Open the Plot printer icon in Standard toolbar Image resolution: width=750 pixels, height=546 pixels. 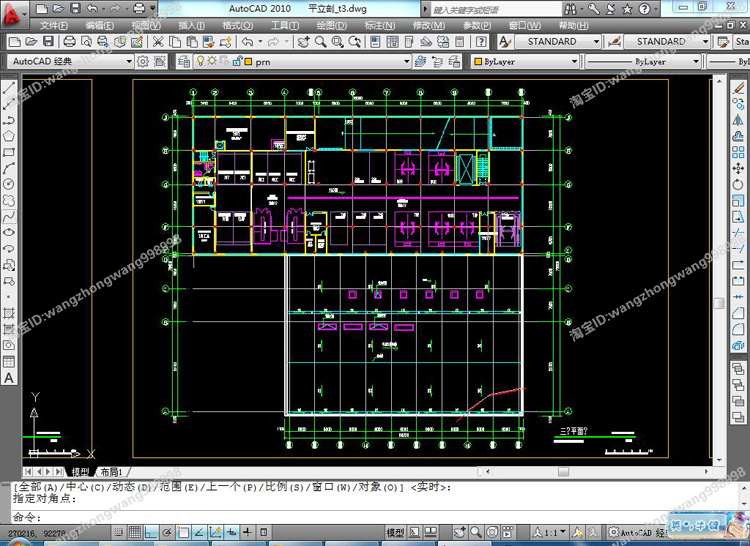[x=69, y=42]
